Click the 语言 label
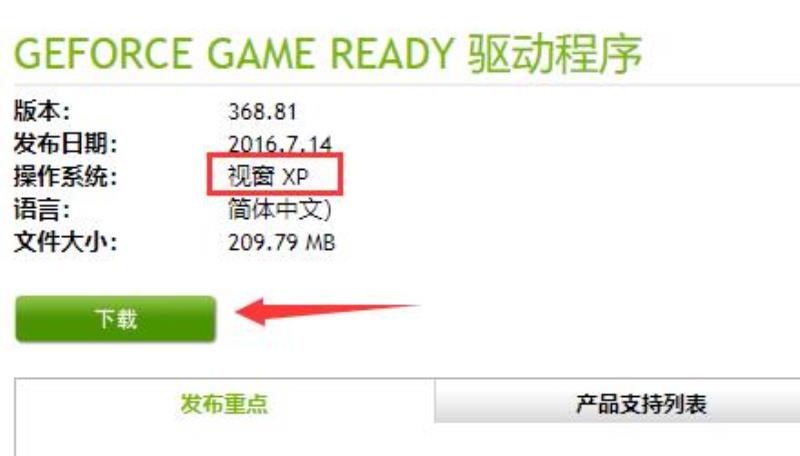This screenshot has height=456, width=800. pos(42,209)
